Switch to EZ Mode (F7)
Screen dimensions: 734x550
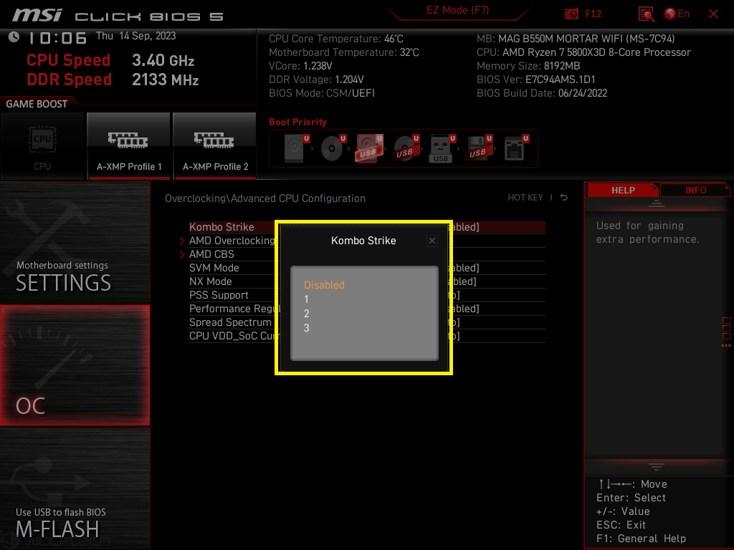[x=457, y=11]
